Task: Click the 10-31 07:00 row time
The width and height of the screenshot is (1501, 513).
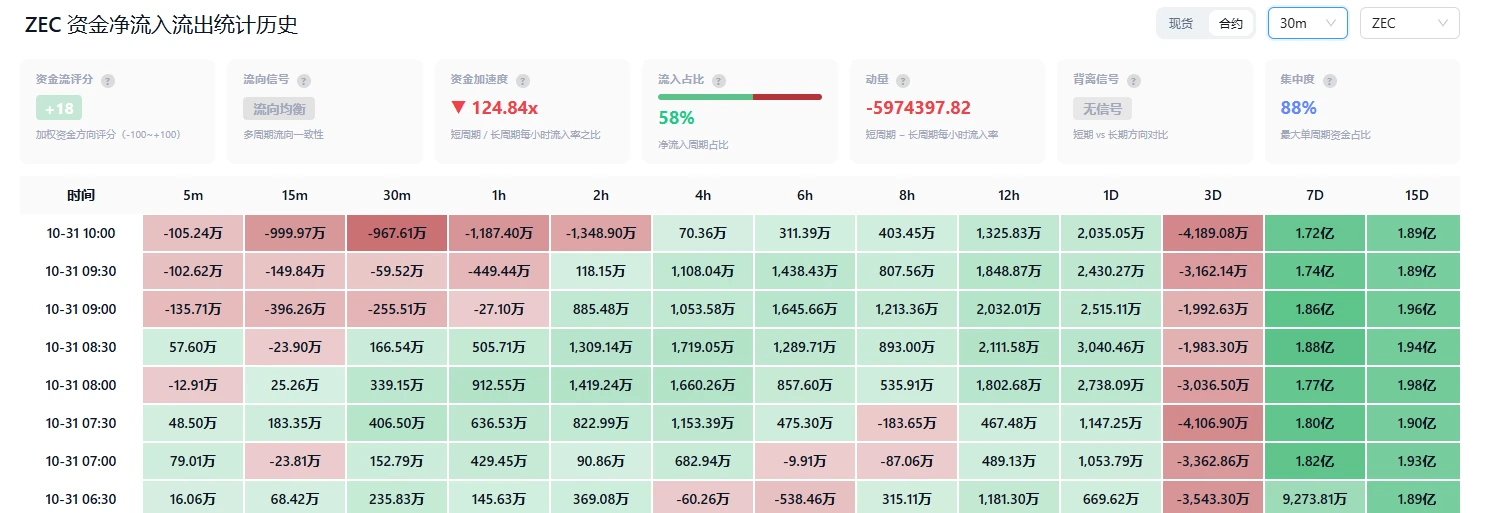Action: 81,461
